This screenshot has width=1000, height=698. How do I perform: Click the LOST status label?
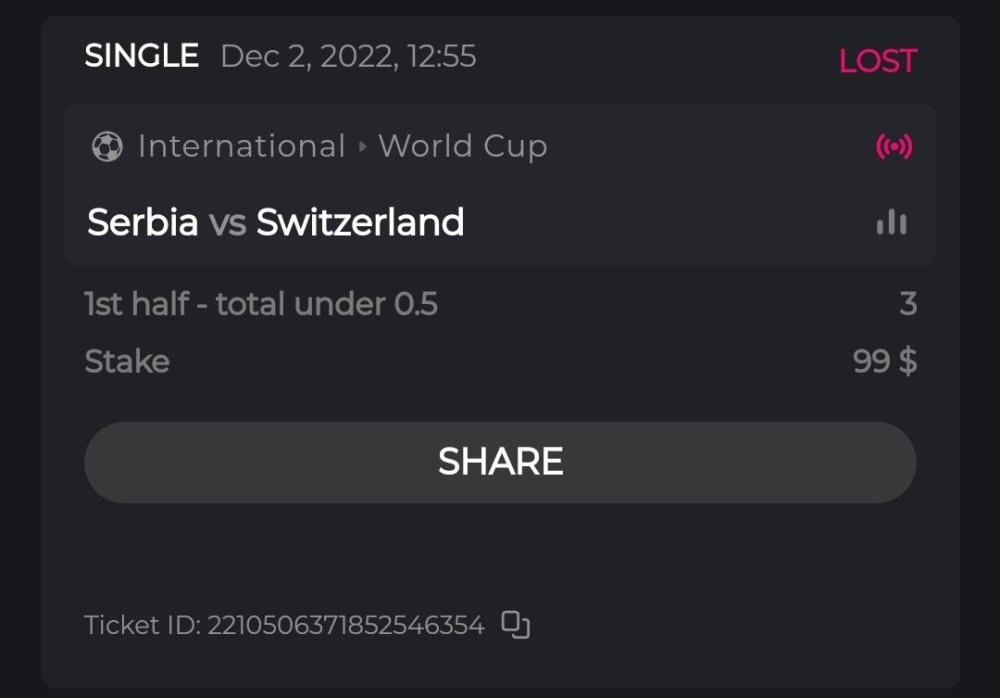877,61
